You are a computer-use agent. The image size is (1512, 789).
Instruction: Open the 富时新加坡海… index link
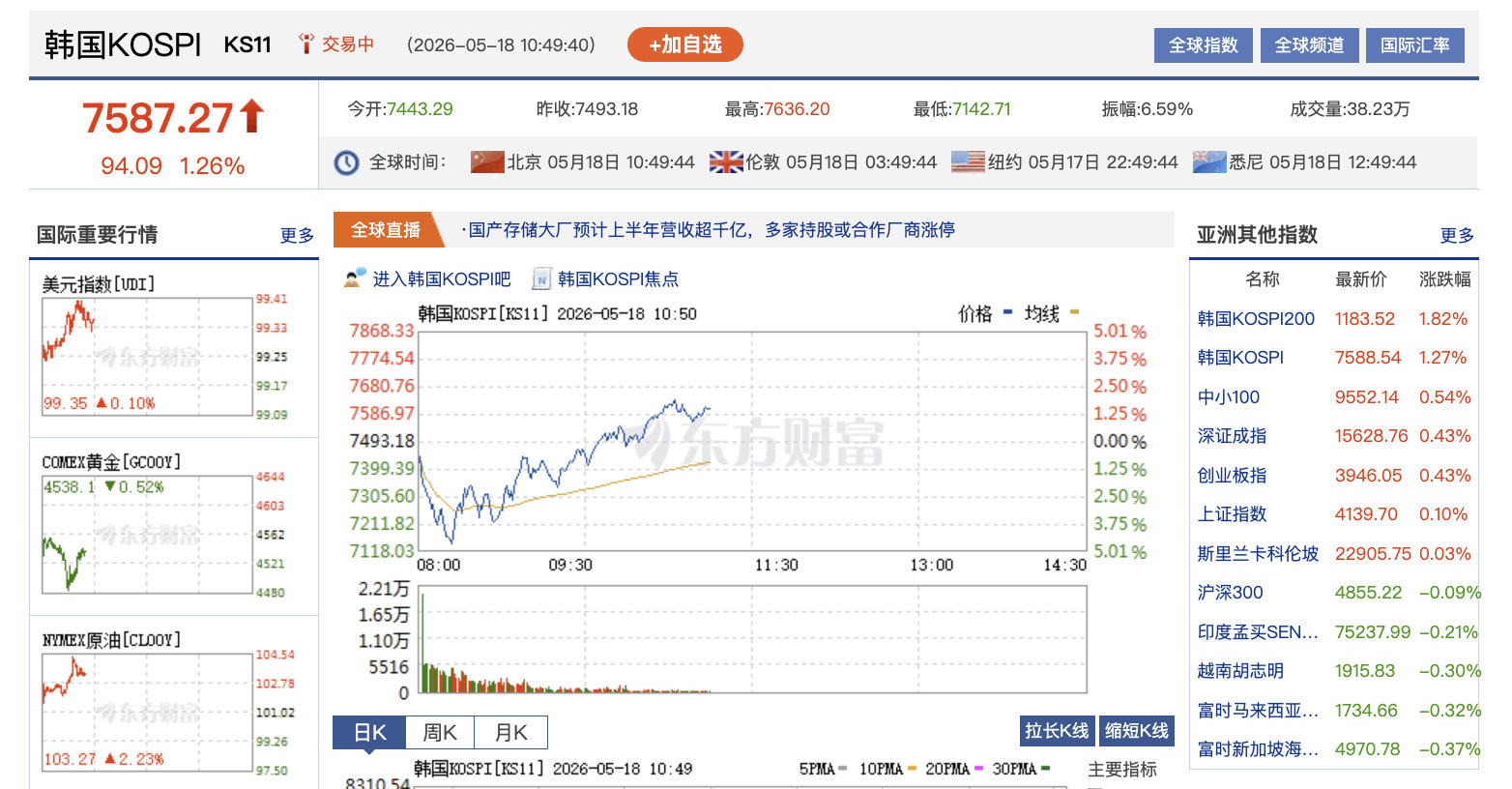click(1258, 749)
